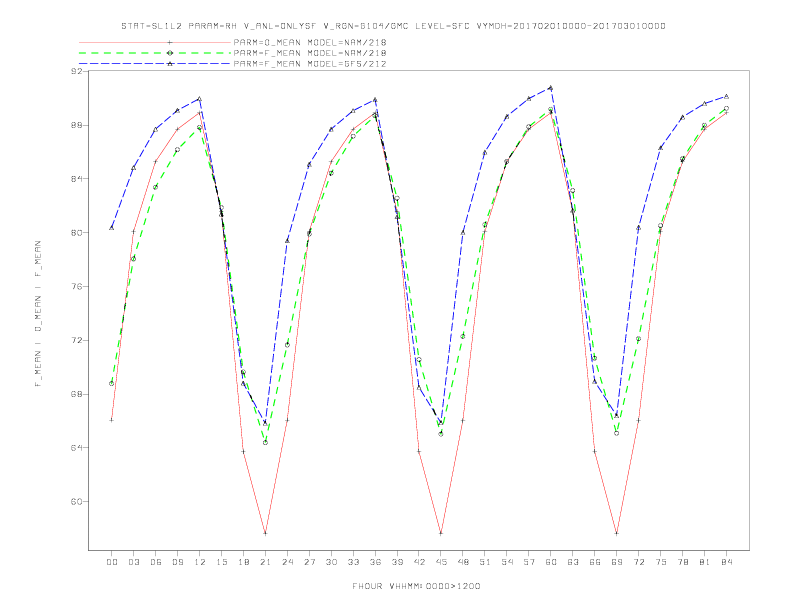Click x-axis tick label 33
This screenshot has width=792, height=612.
tap(353, 562)
